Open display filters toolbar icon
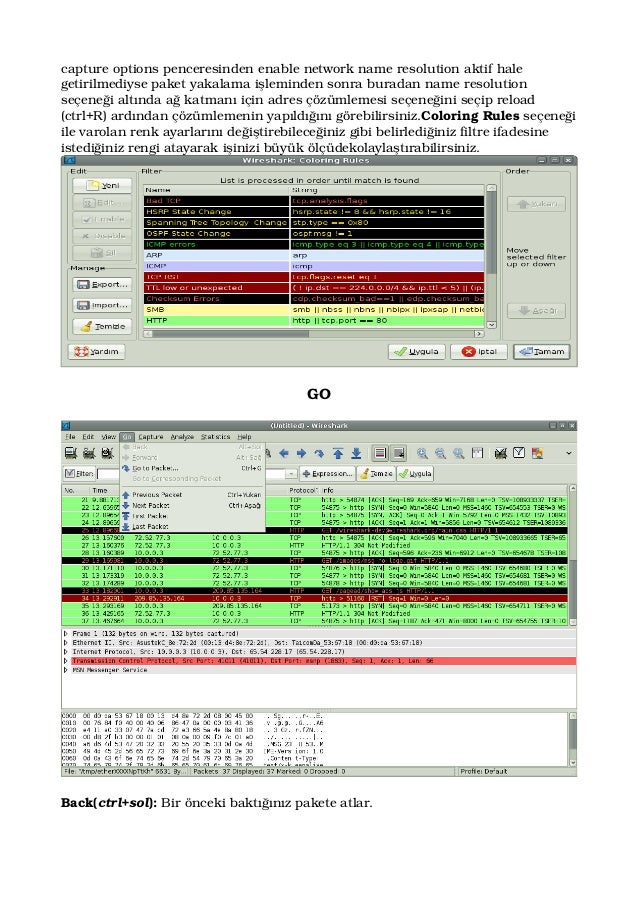 coord(519,453)
